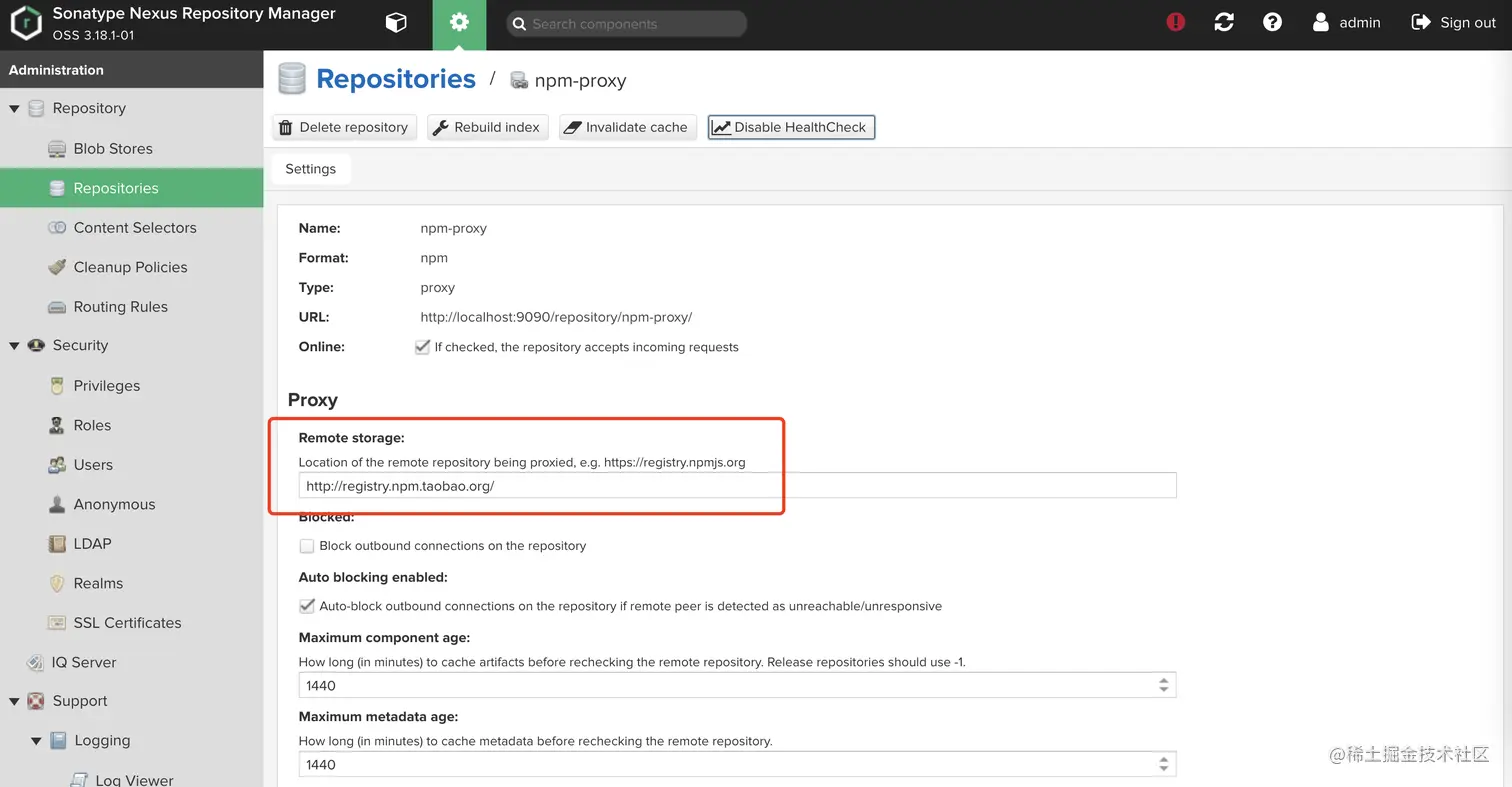Open the Help question mark icon
1512x787 pixels.
[1272, 22]
